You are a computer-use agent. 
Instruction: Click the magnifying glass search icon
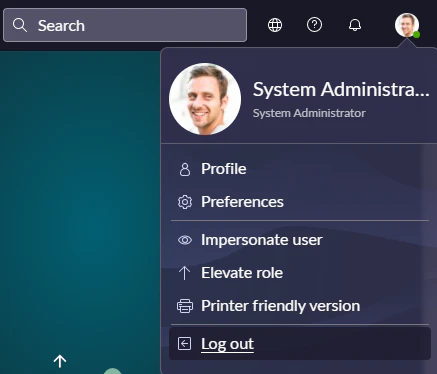(x=20, y=25)
